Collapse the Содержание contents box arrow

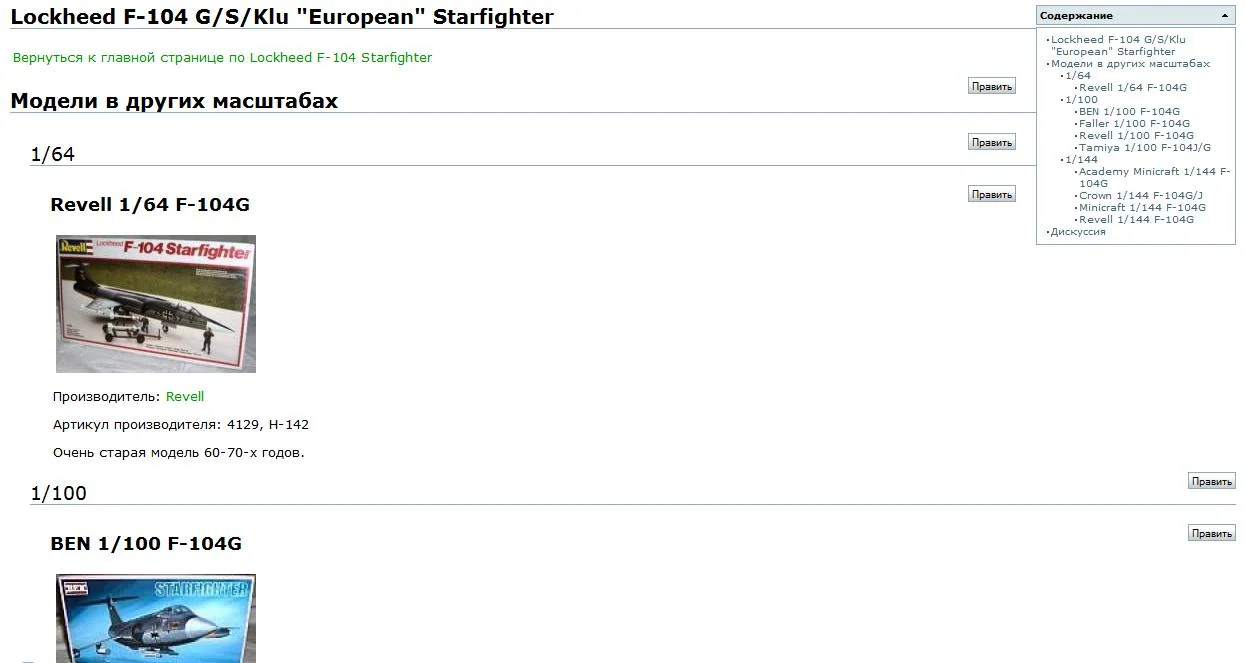1225,16
